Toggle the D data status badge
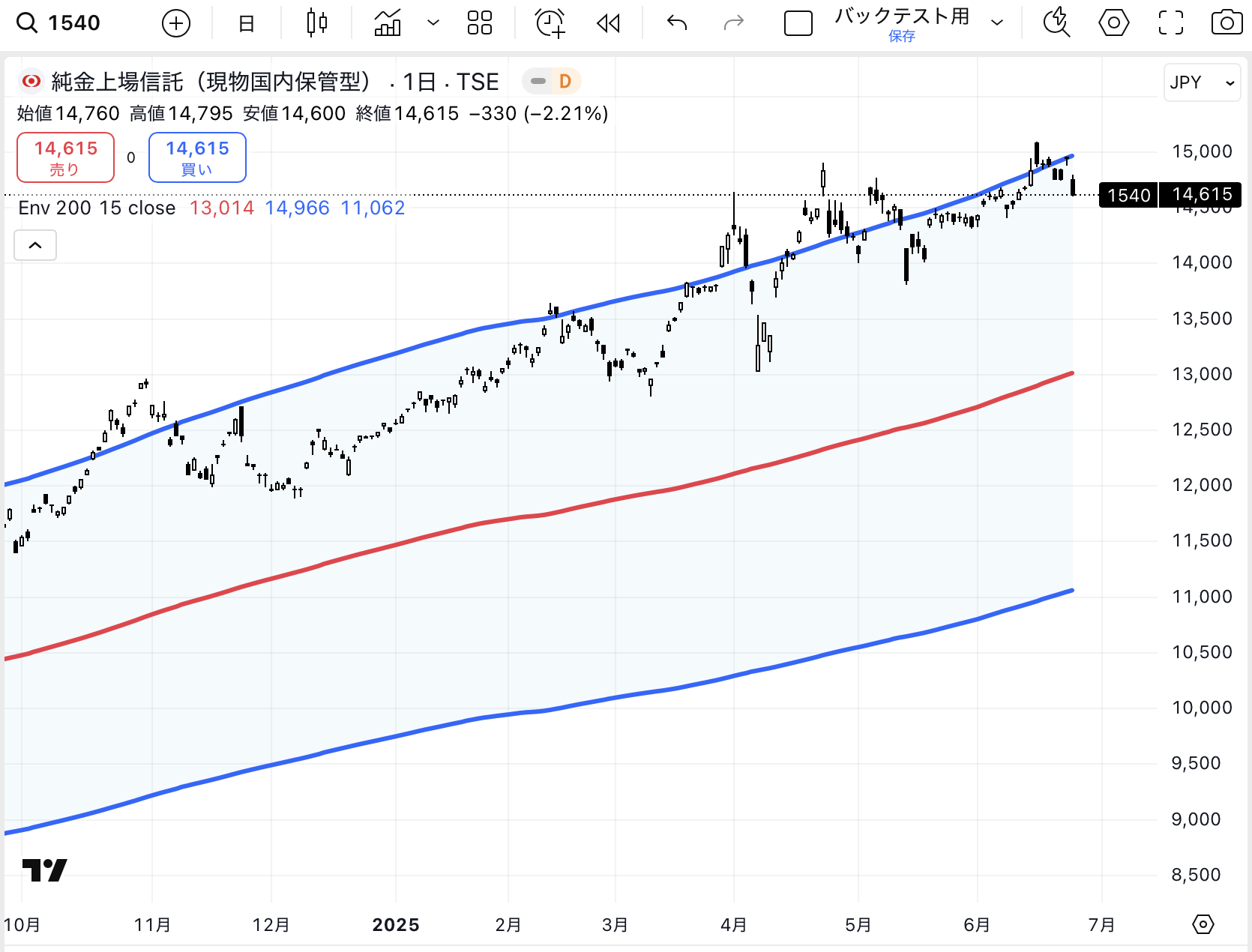1252x952 pixels. coord(565,81)
